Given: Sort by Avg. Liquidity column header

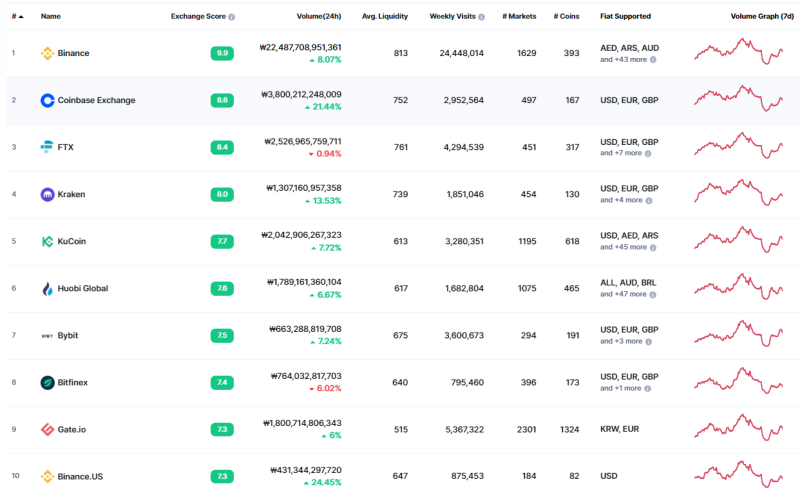Looking at the screenshot, I should [385, 16].
